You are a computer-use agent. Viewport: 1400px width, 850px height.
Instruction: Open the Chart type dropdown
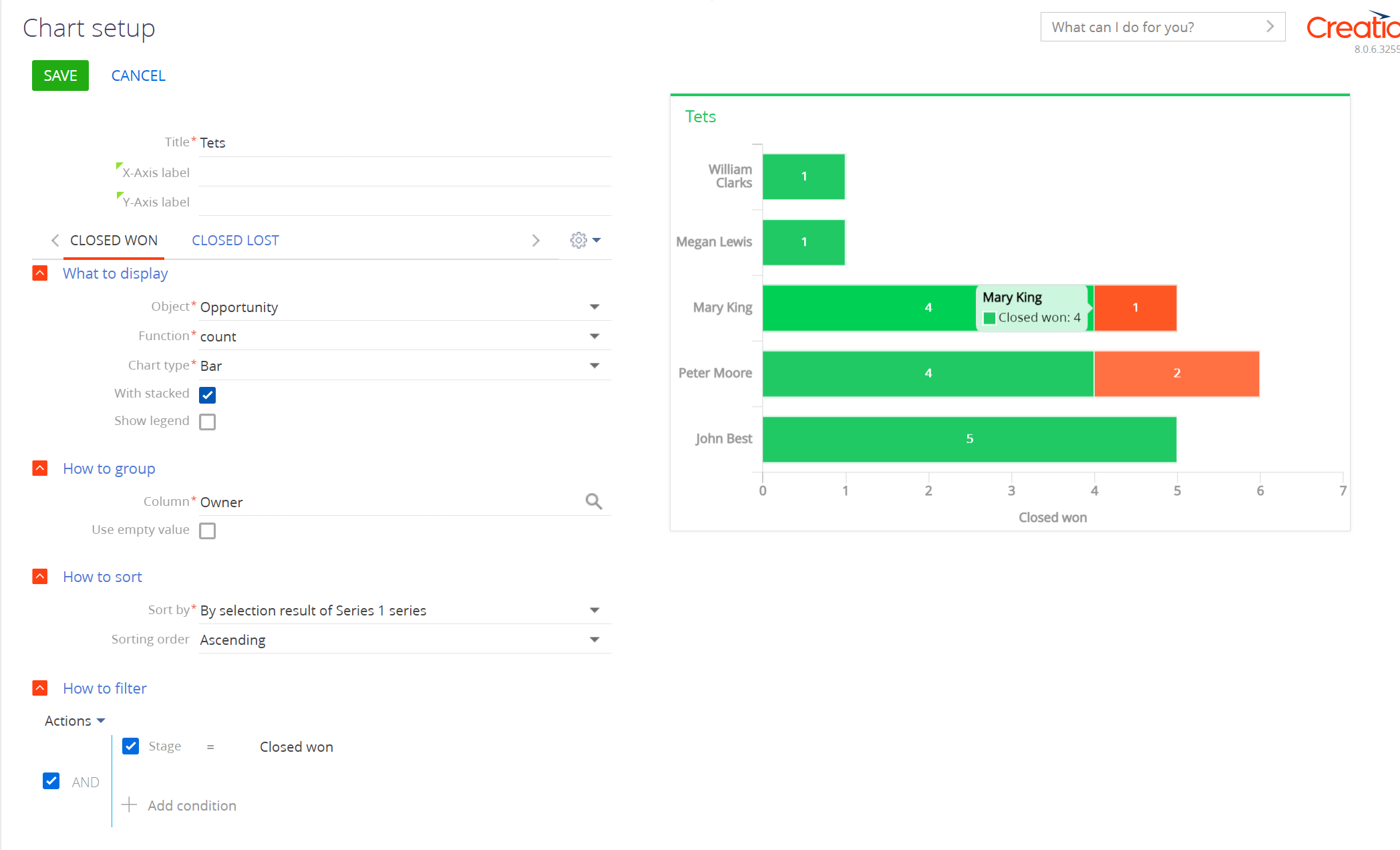(594, 366)
